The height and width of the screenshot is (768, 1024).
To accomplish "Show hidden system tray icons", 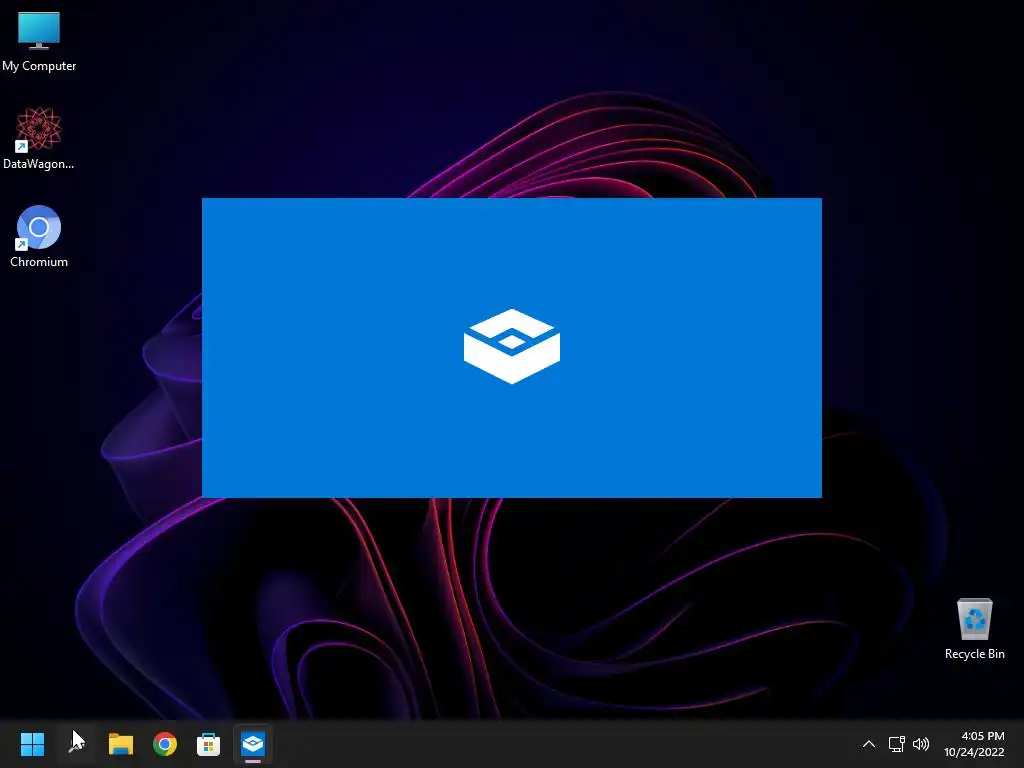I will click(869, 744).
